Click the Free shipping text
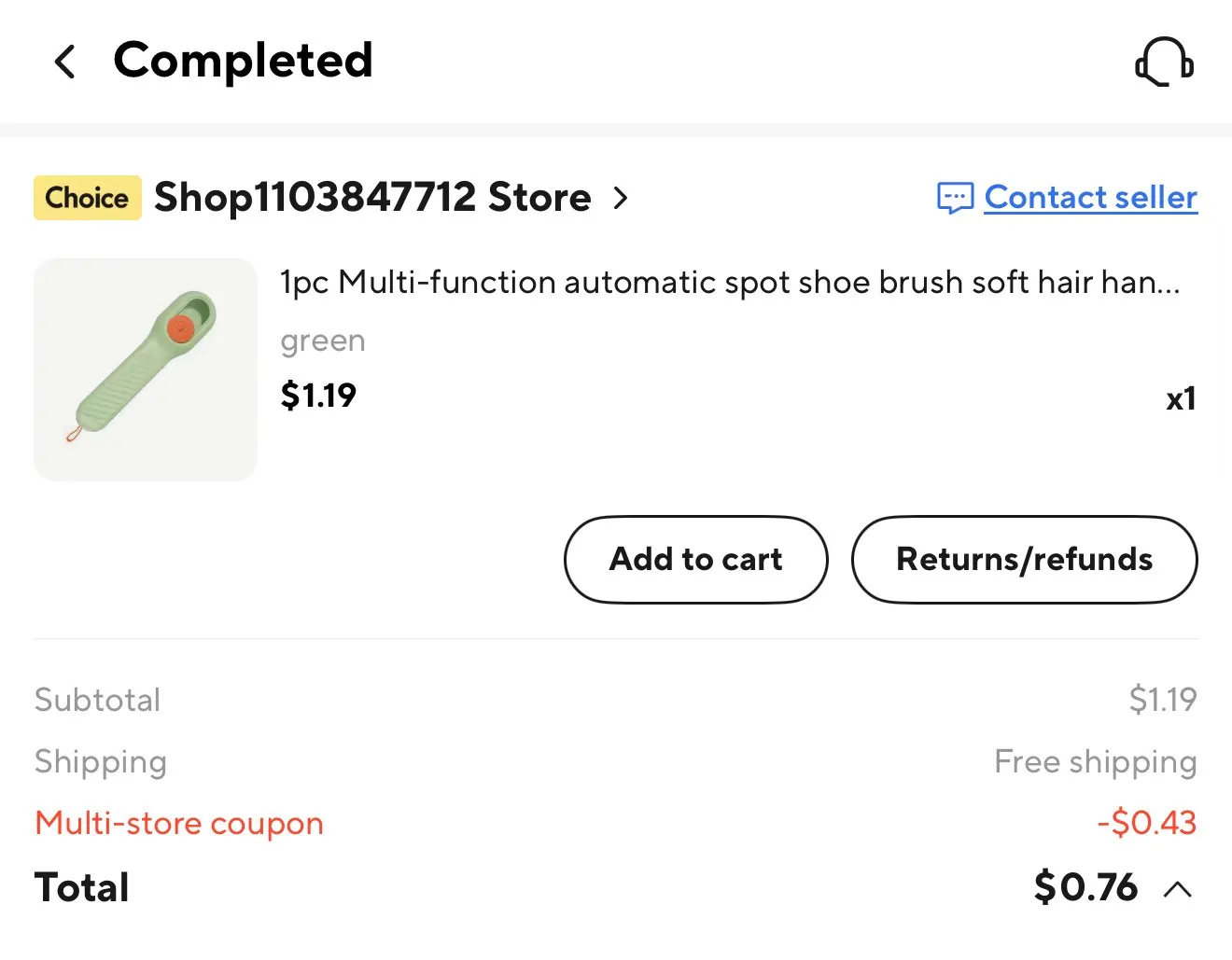 (x=1095, y=762)
